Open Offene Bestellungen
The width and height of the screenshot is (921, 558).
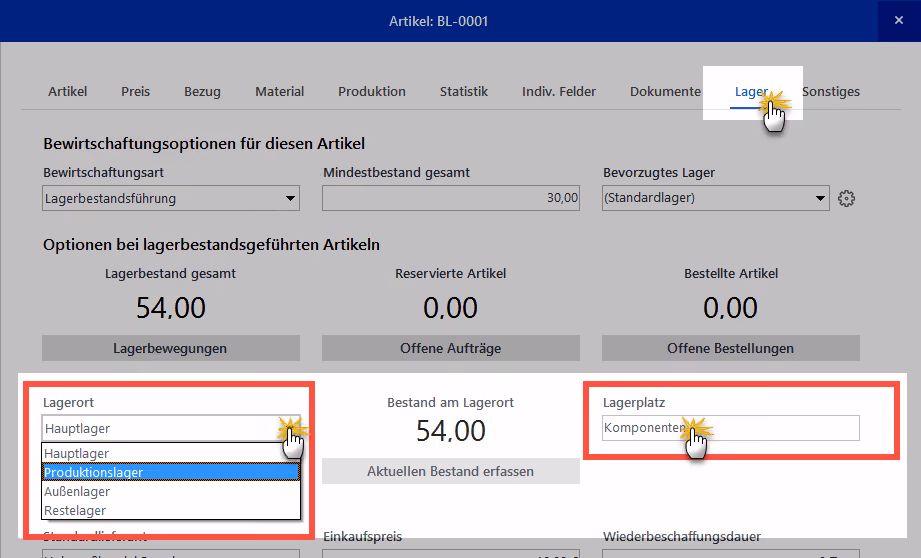[731, 348]
